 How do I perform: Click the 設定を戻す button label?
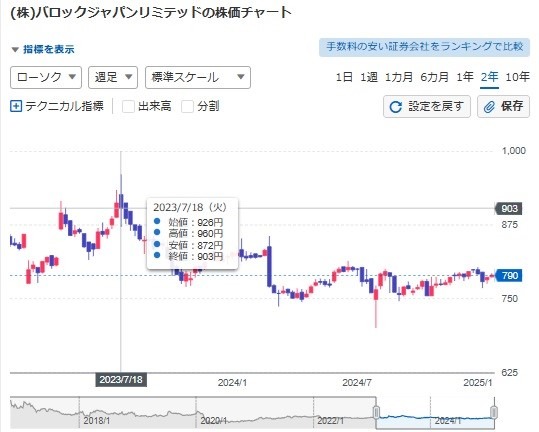(436, 106)
